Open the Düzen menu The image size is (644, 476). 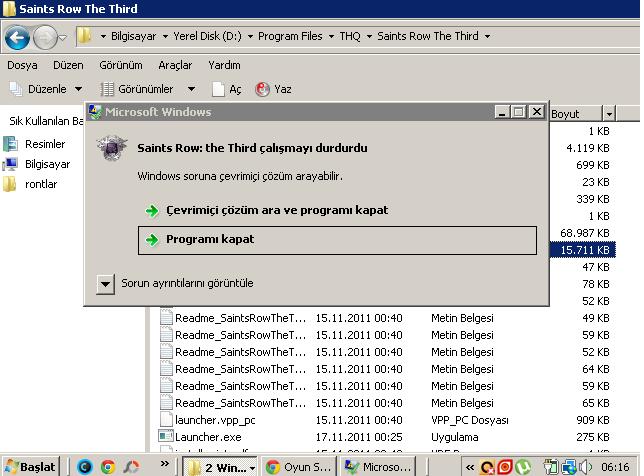[68, 65]
